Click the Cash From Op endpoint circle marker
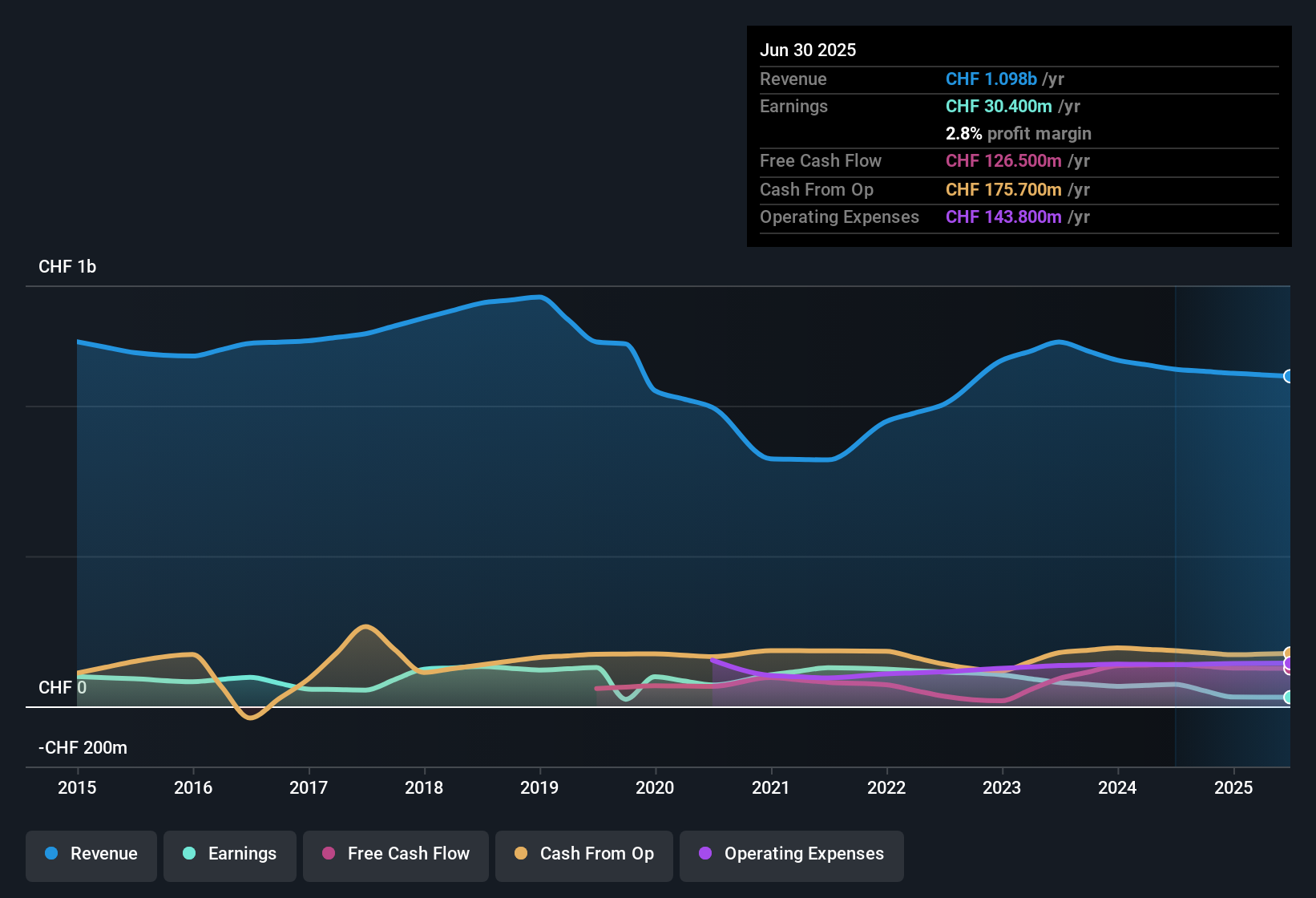 tap(1289, 652)
